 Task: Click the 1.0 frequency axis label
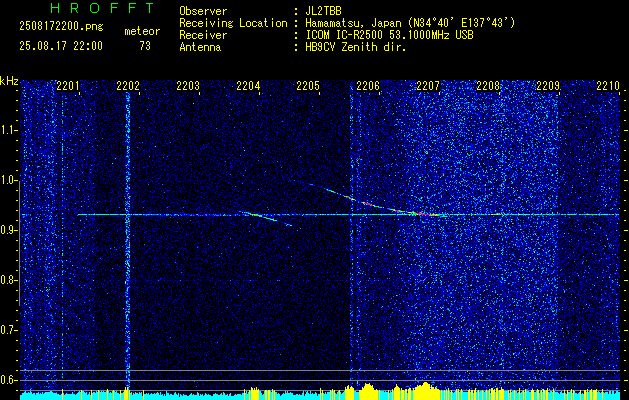8,180
